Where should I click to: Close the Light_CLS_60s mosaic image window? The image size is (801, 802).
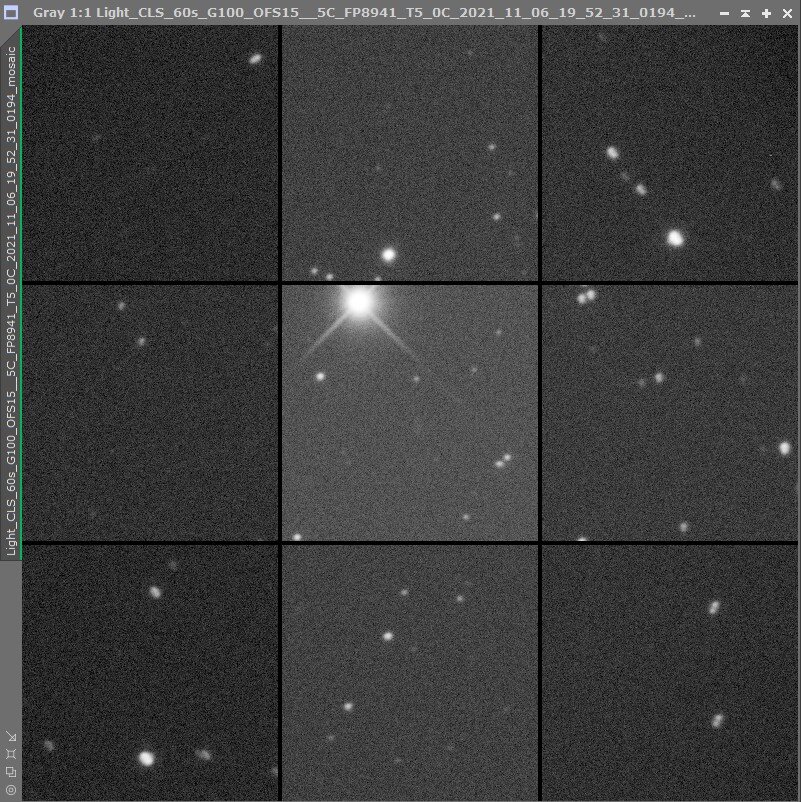[x=787, y=14]
